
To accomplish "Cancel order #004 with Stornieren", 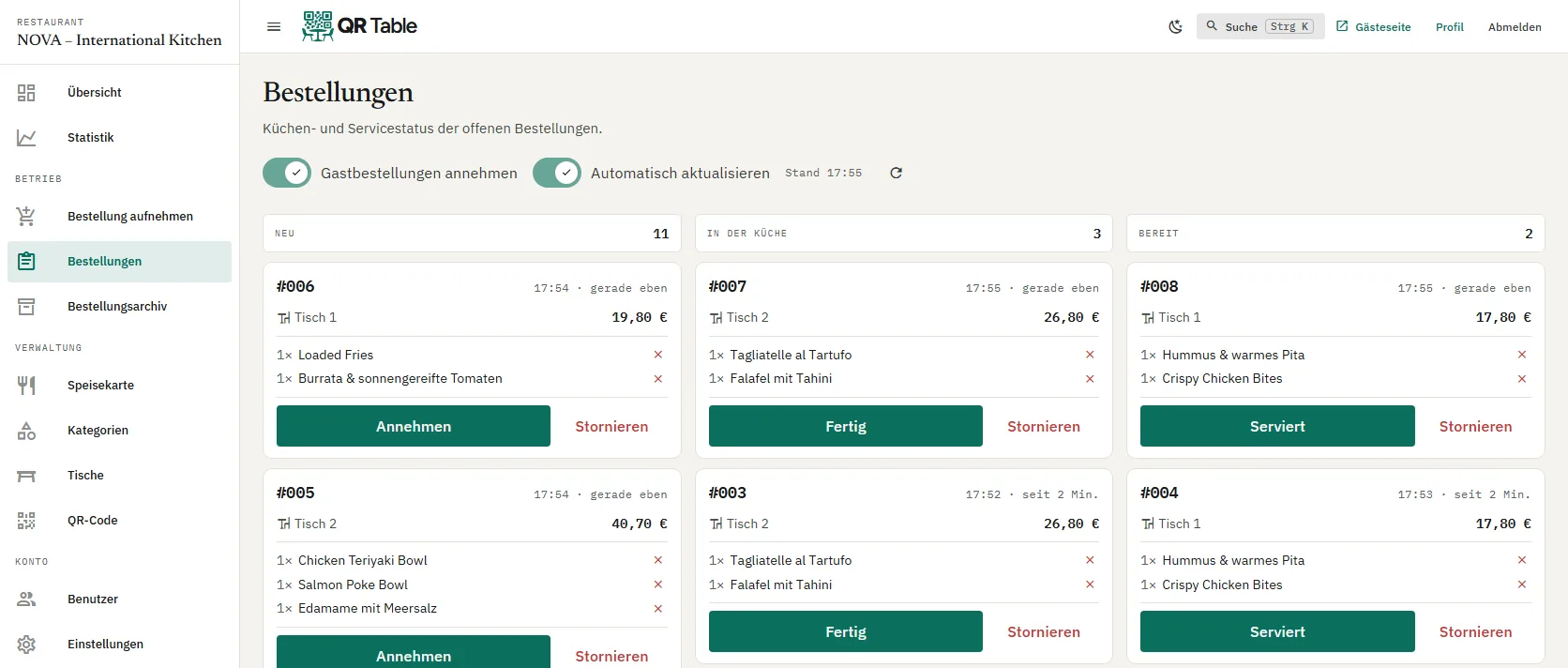I will (1476, 631).
